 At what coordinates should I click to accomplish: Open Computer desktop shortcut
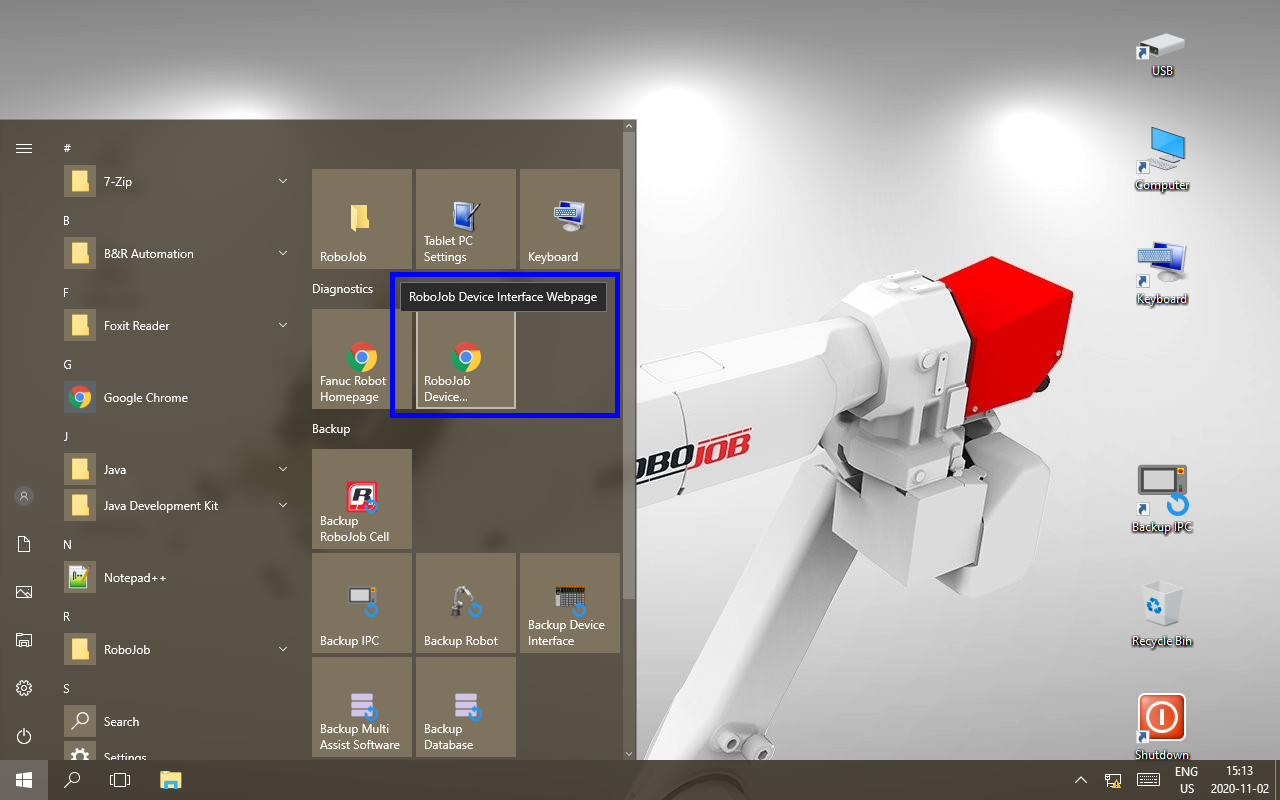1161,159
